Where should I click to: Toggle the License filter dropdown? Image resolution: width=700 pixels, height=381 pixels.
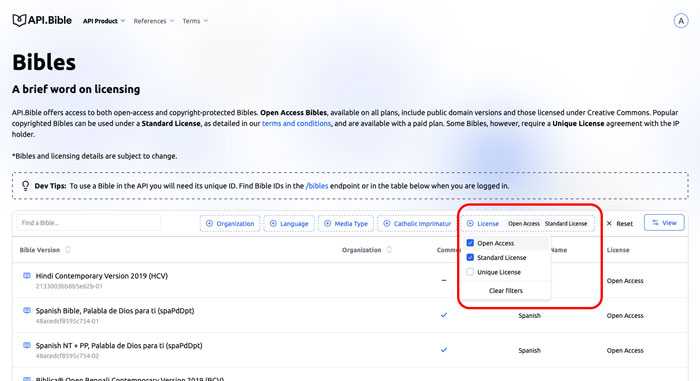tap(483, 223)
